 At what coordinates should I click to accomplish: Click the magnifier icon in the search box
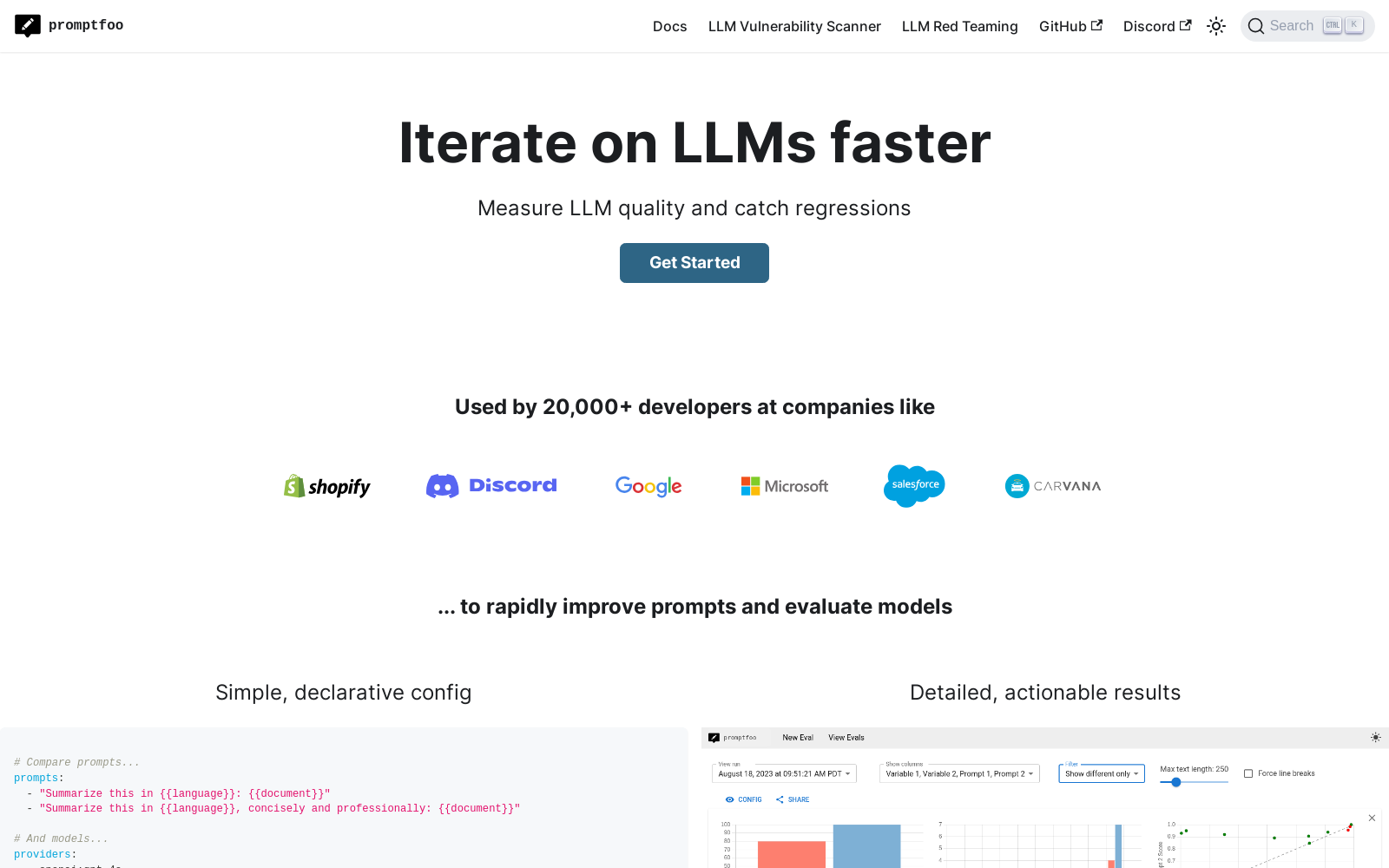coord(1255,26)
